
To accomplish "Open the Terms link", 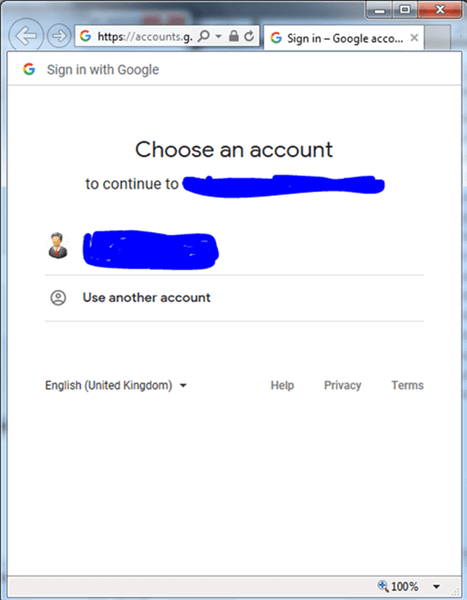I will (x=407, y=385).
